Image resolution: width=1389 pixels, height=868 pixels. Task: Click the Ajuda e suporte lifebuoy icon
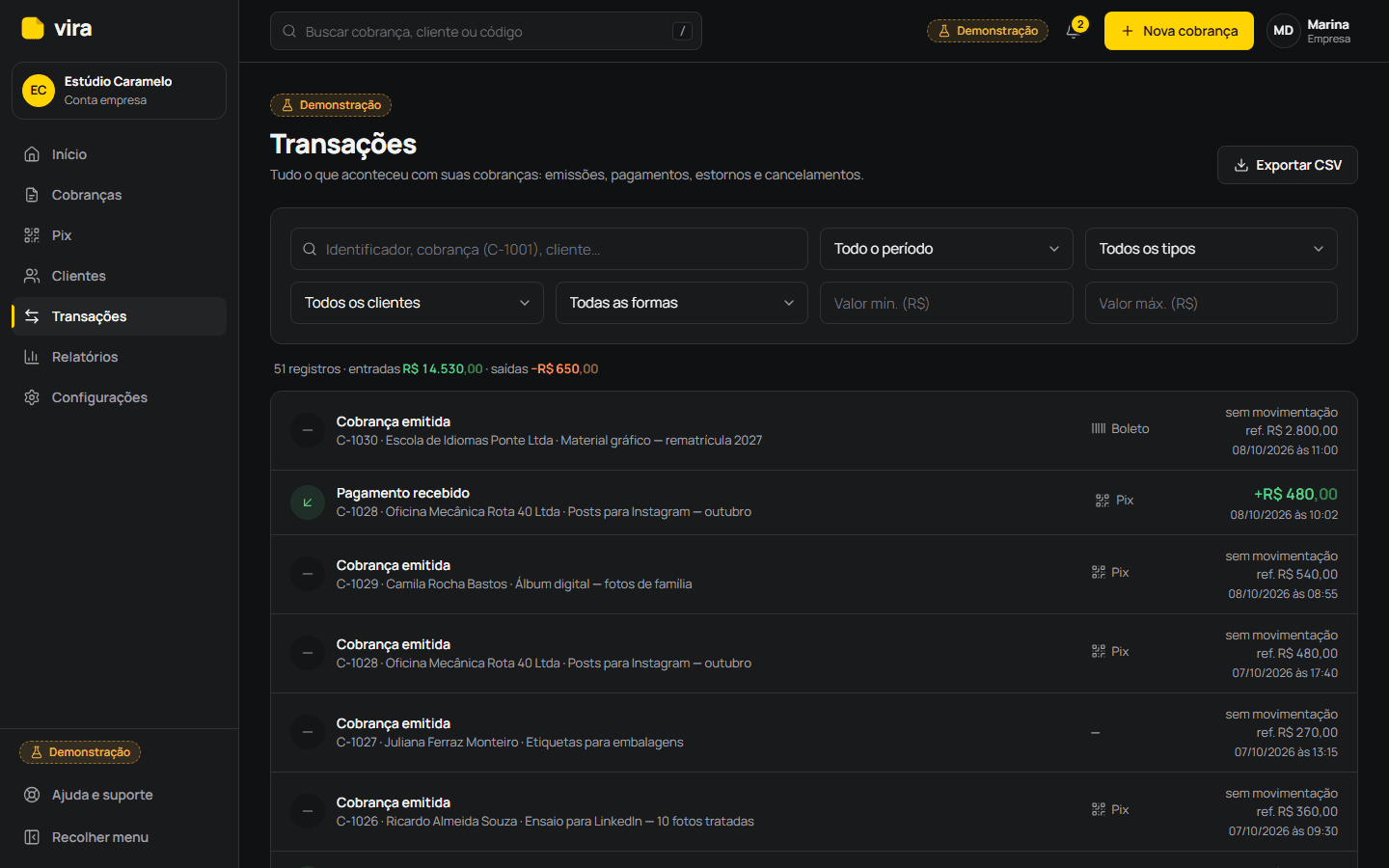click(32, 795)
